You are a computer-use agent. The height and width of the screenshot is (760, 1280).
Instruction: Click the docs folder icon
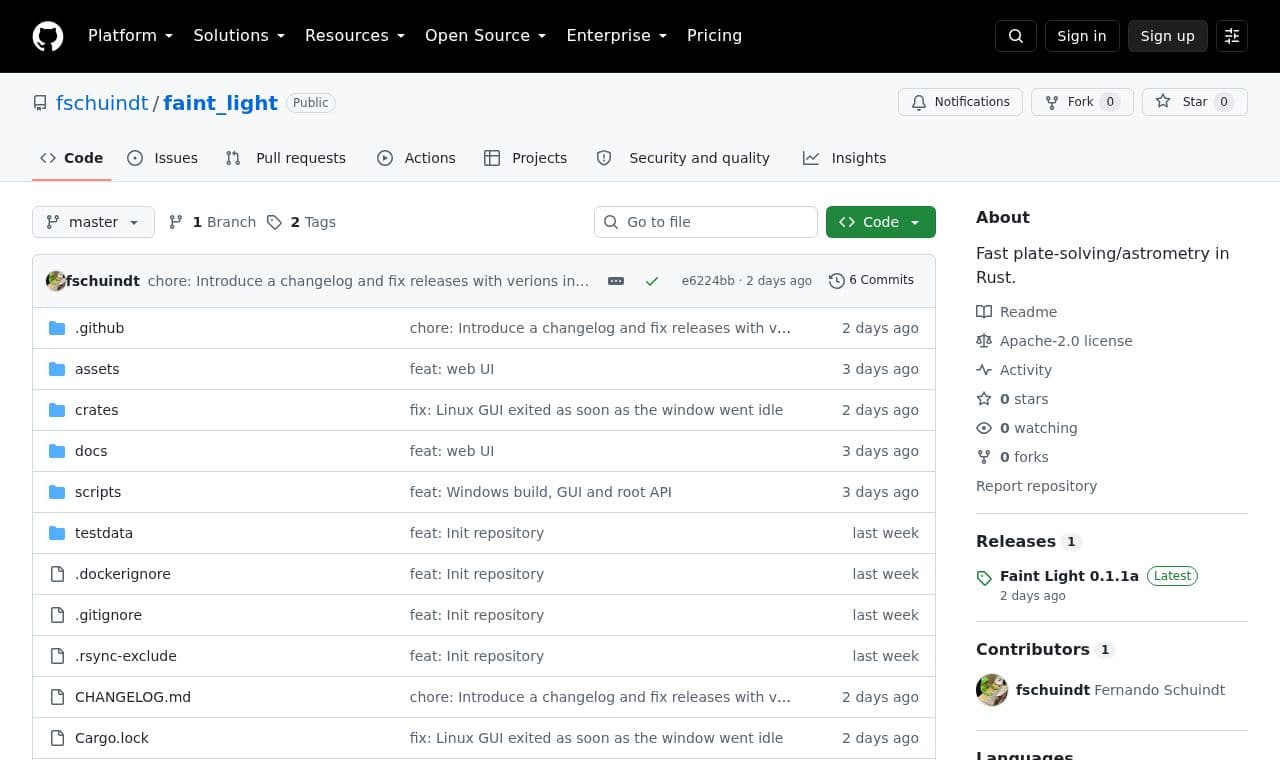click(57, 451)
